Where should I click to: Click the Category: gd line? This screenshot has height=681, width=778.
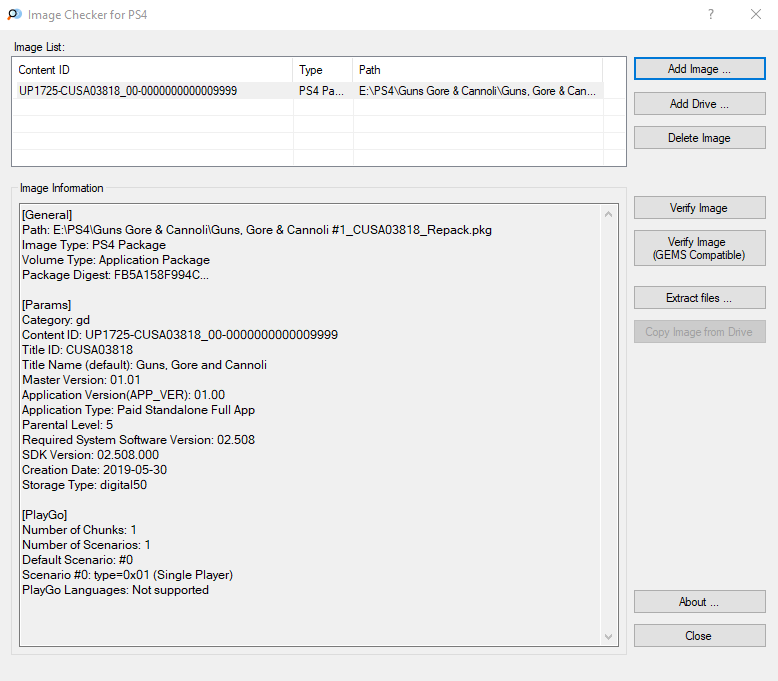coord(56,320)
